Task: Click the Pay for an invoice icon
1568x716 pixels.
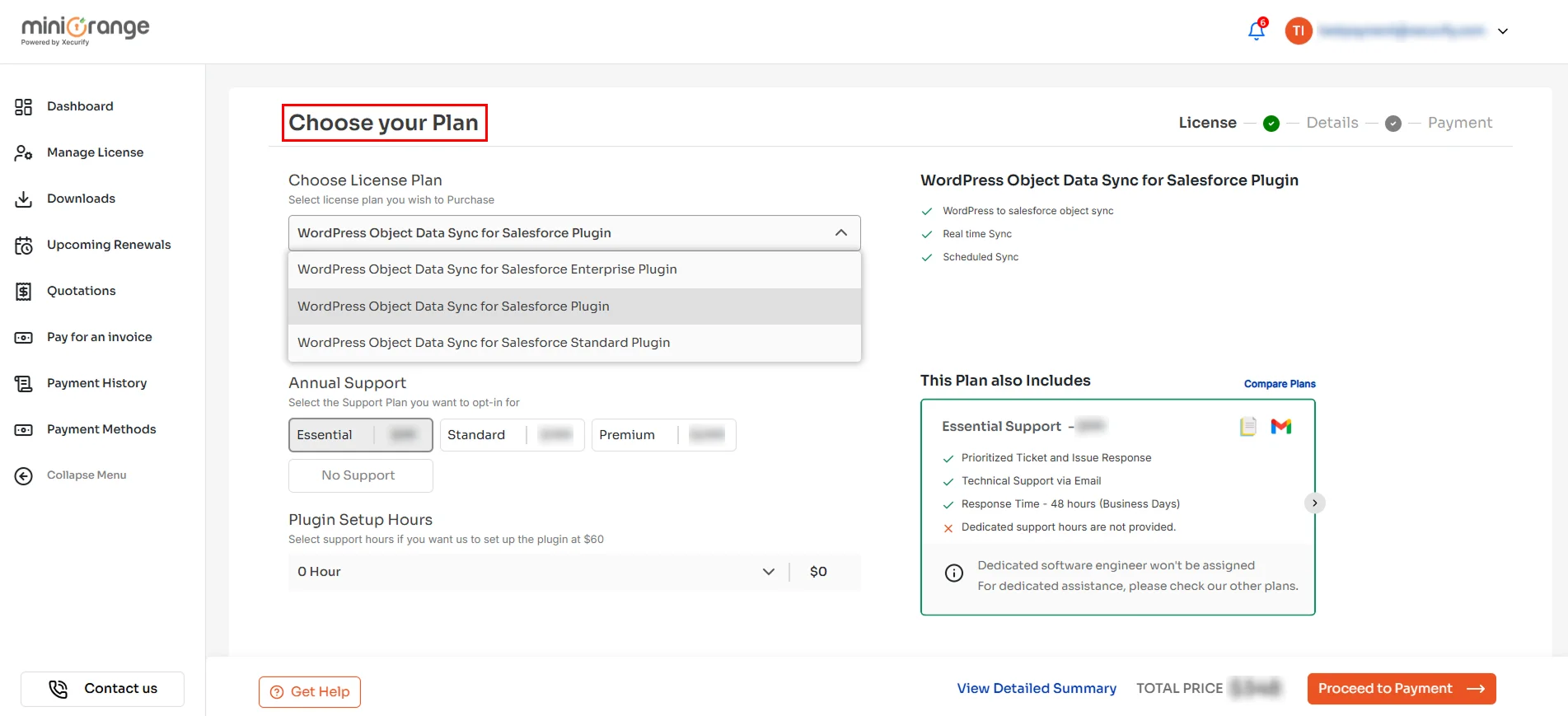Action: point(24,338)
